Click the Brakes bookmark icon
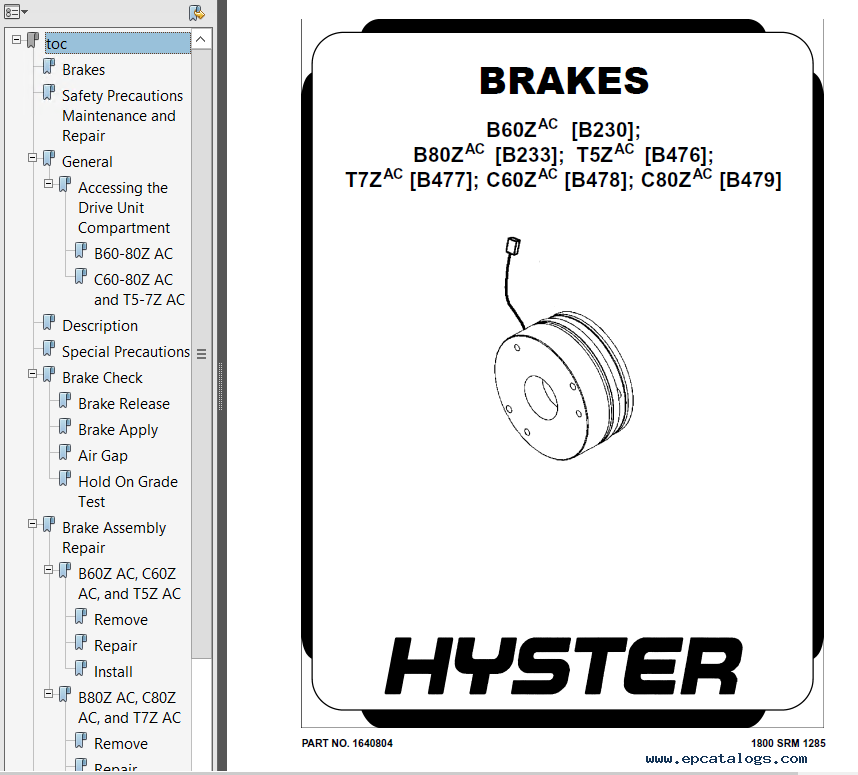Image resolution: width=858 pixels, height=775 pixels. [x=49, y=67]
